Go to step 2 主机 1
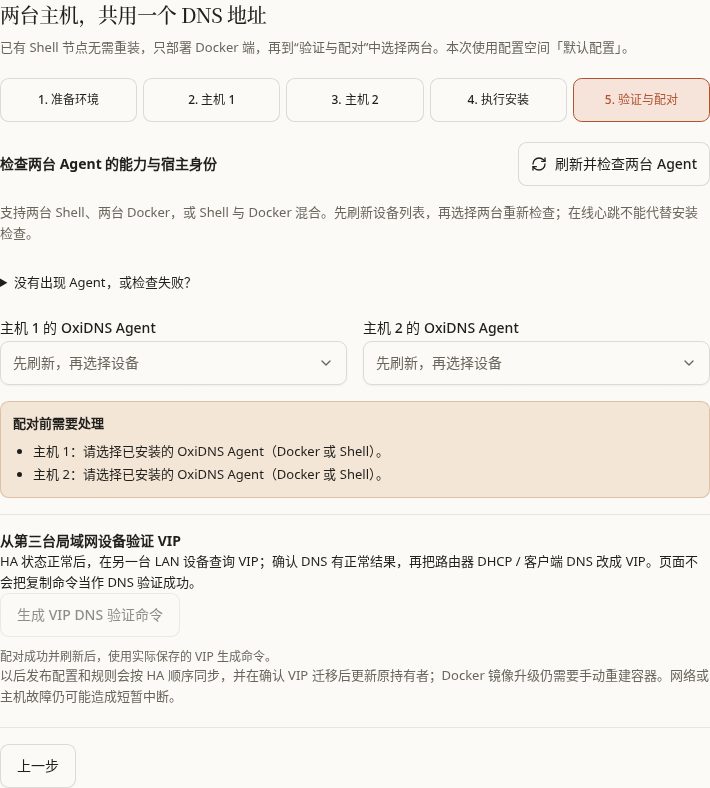This screenshot has width=710, height=788. [x=212, y=100]
